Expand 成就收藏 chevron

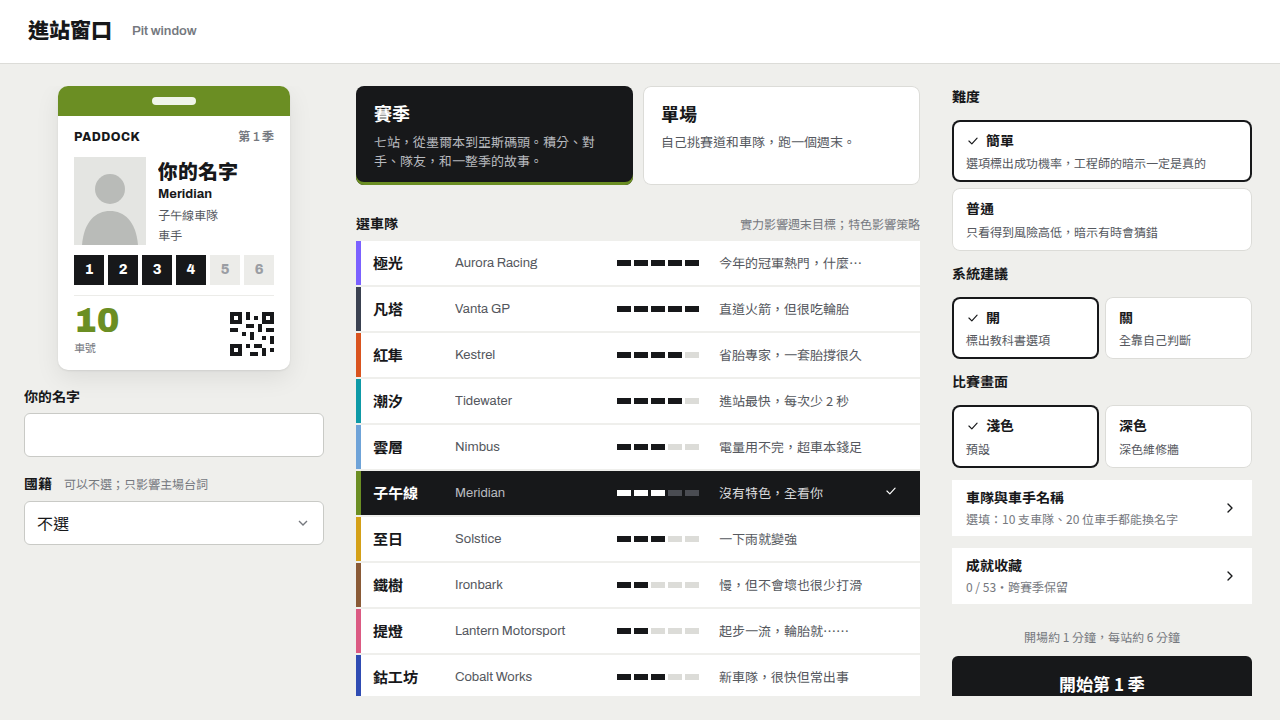point(1230,576)
